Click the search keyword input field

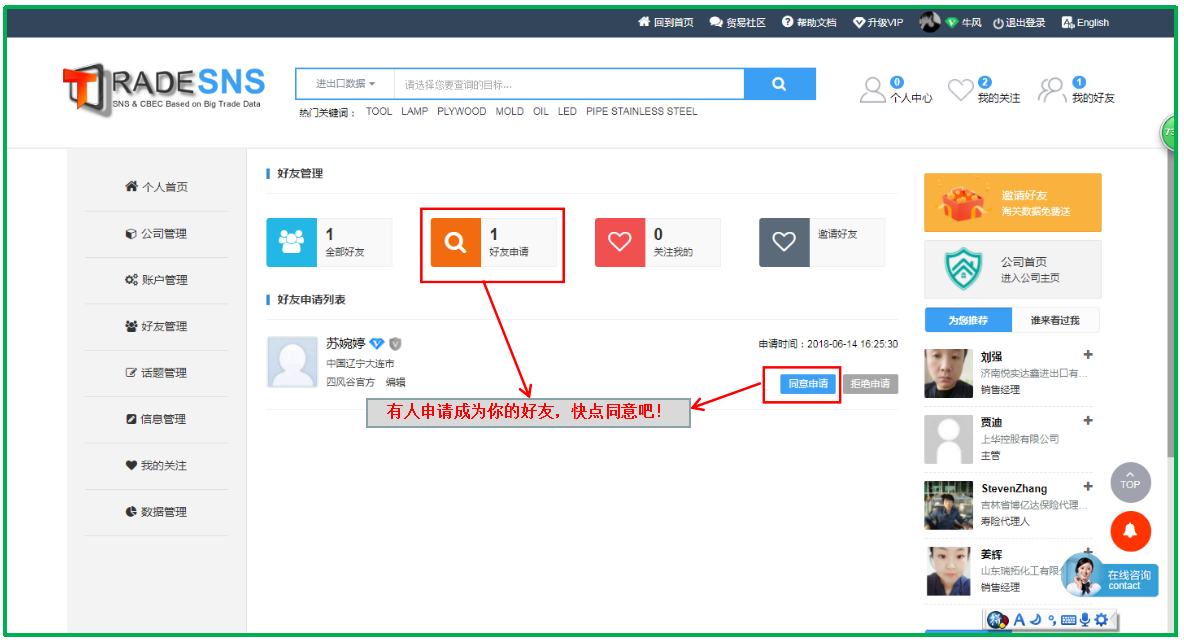[568, 84]
